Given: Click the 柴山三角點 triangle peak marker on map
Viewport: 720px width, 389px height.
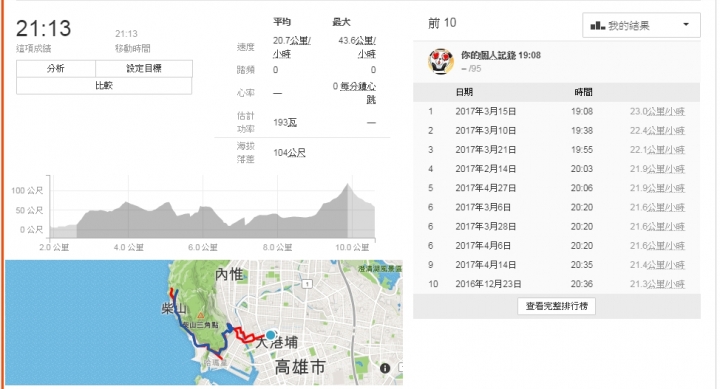Looking at the screenshot, I should [201, 316].
